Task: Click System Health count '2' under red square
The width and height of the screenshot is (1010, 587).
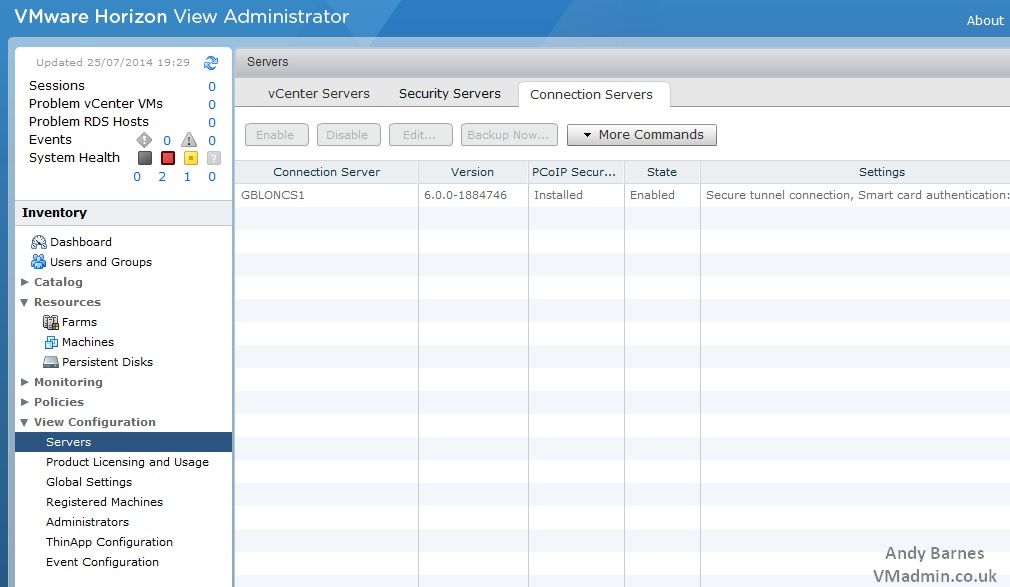Action: tap(162, 177)
